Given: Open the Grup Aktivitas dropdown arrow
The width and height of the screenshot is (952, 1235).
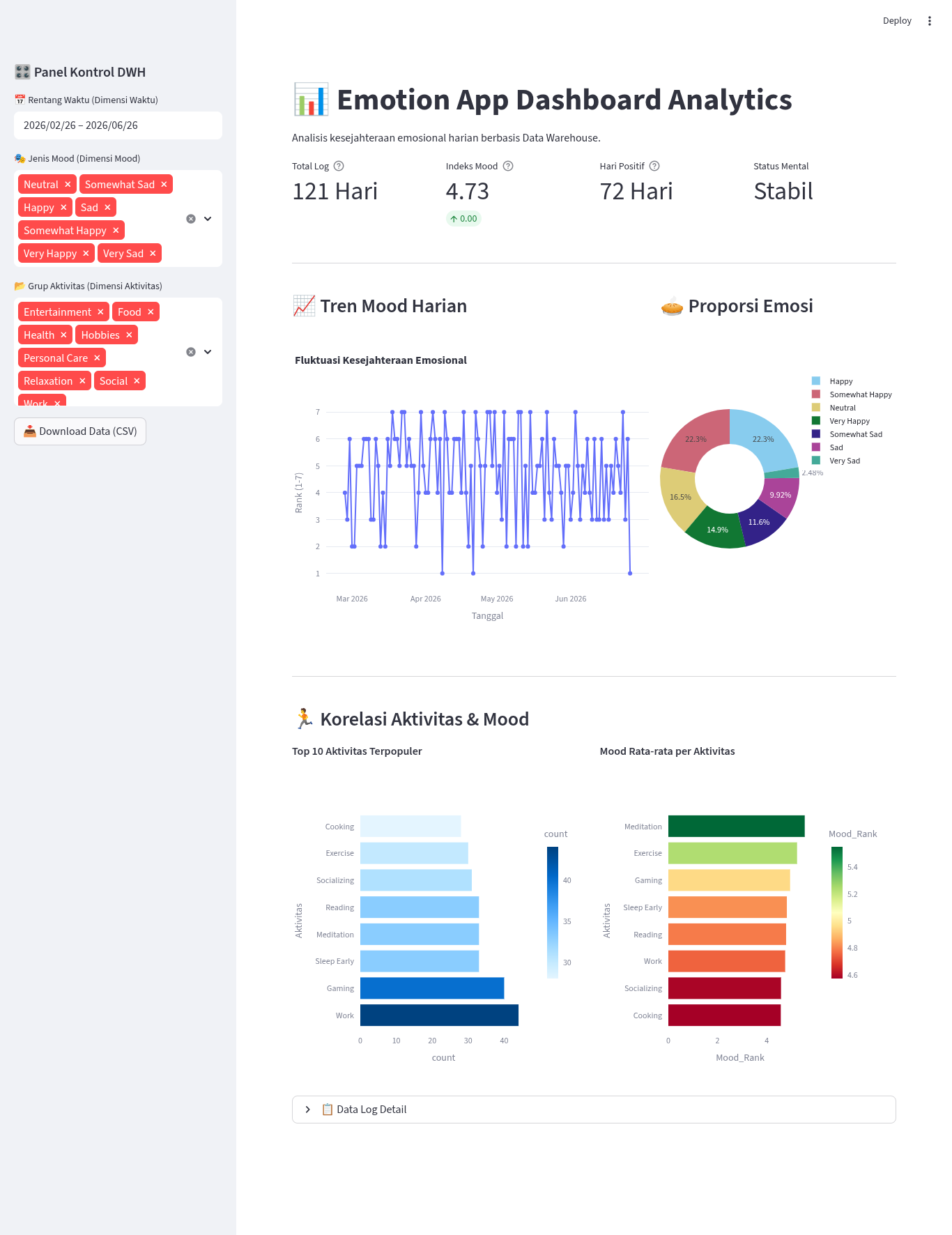Looking at the screenshot, I should 208,352.
